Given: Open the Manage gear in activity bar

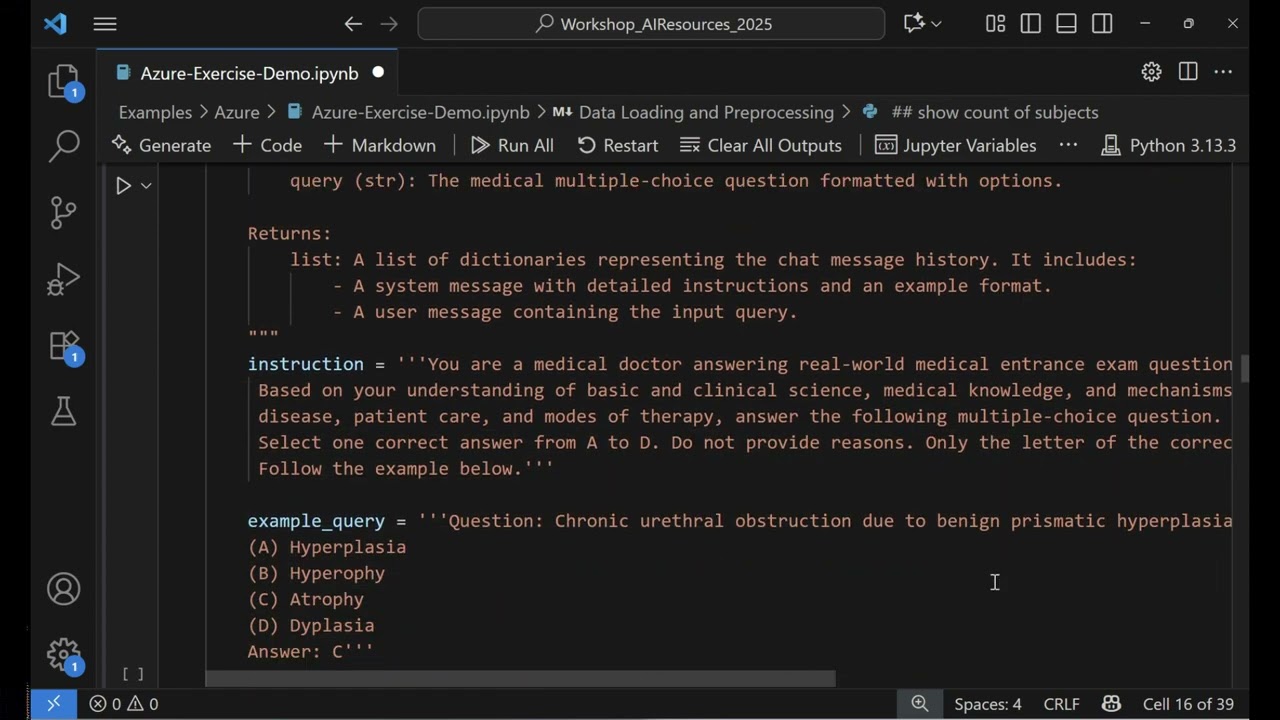Looking at the screenshot, I should (x=63, y=655).
